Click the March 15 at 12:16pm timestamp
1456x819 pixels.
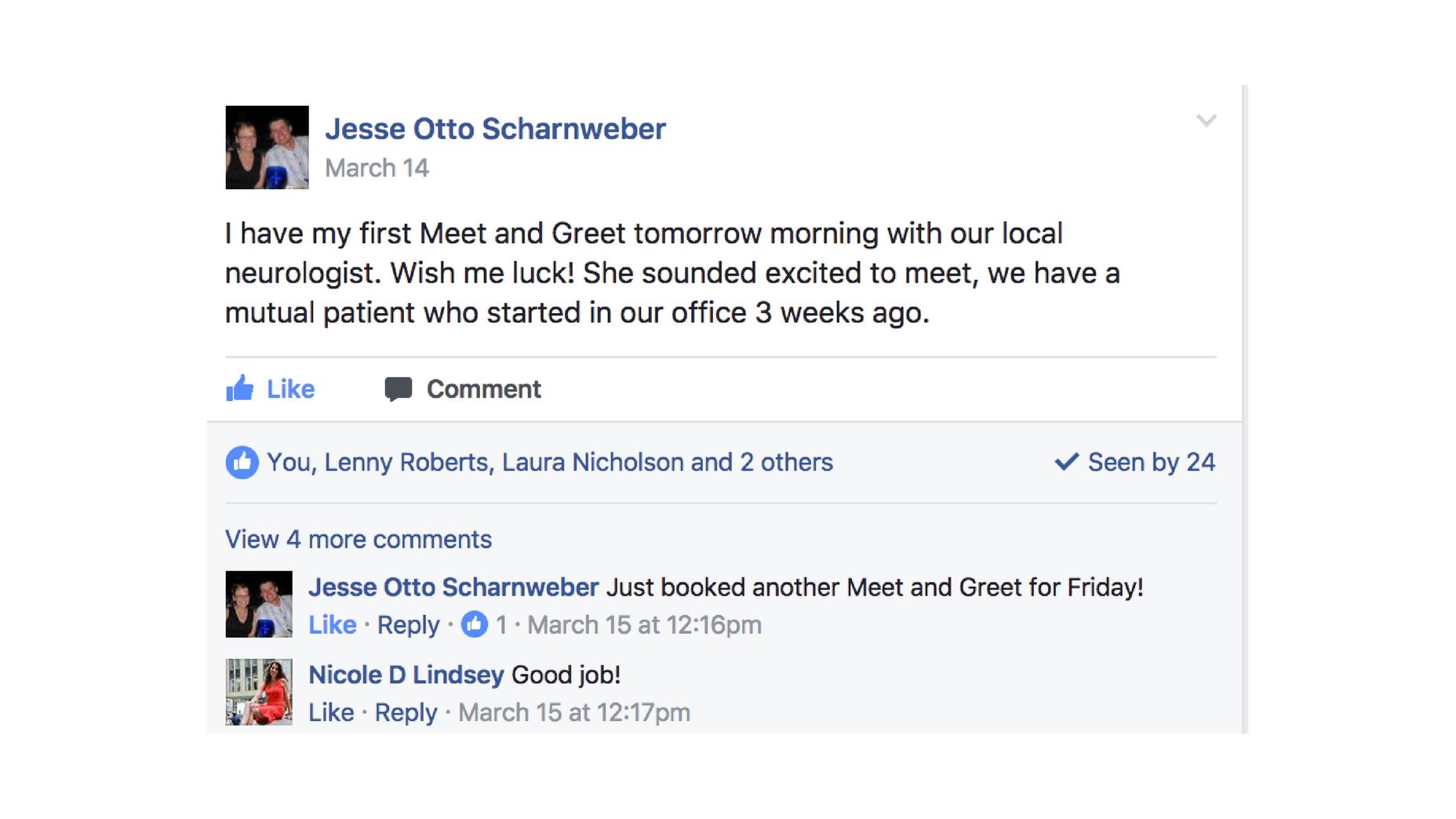click(644, 625)
